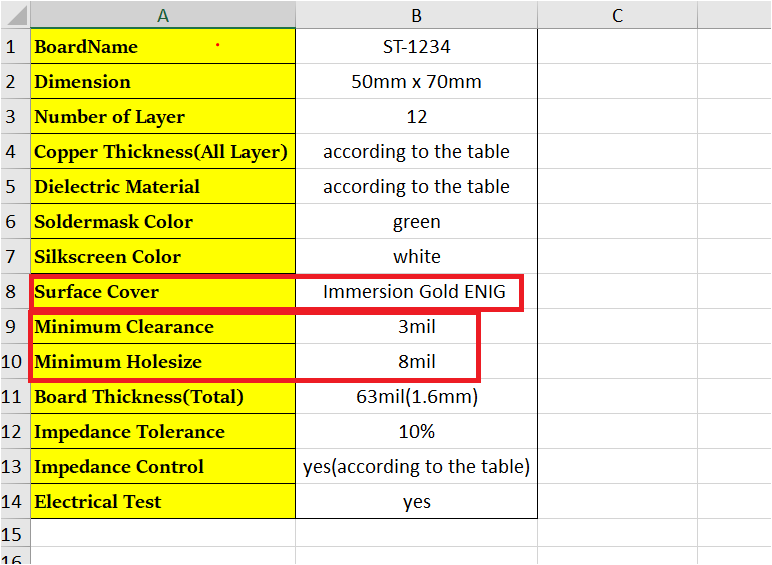This screenshot has height=565, width=772.
Task: Select column C header
Action: 617,15
